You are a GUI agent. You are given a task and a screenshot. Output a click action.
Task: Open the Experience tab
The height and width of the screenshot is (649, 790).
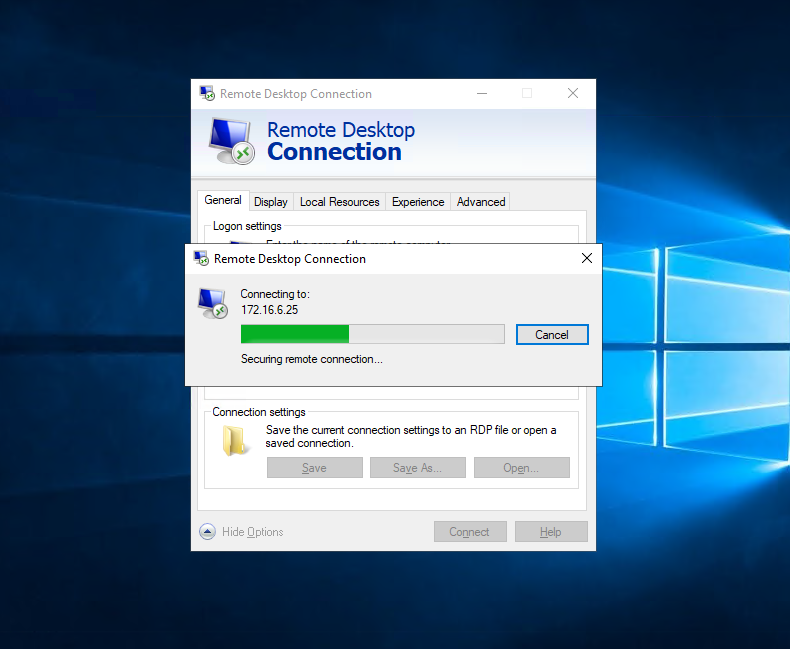coord(418,202)
